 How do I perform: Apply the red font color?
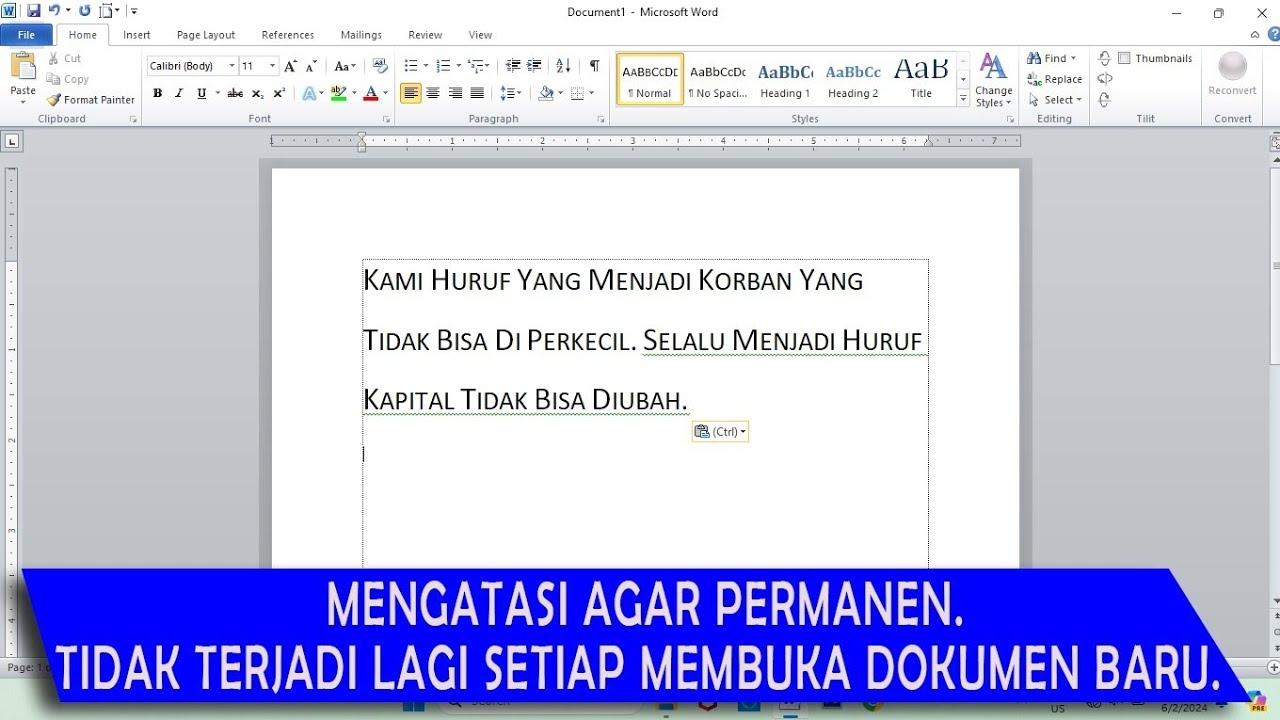370,93
